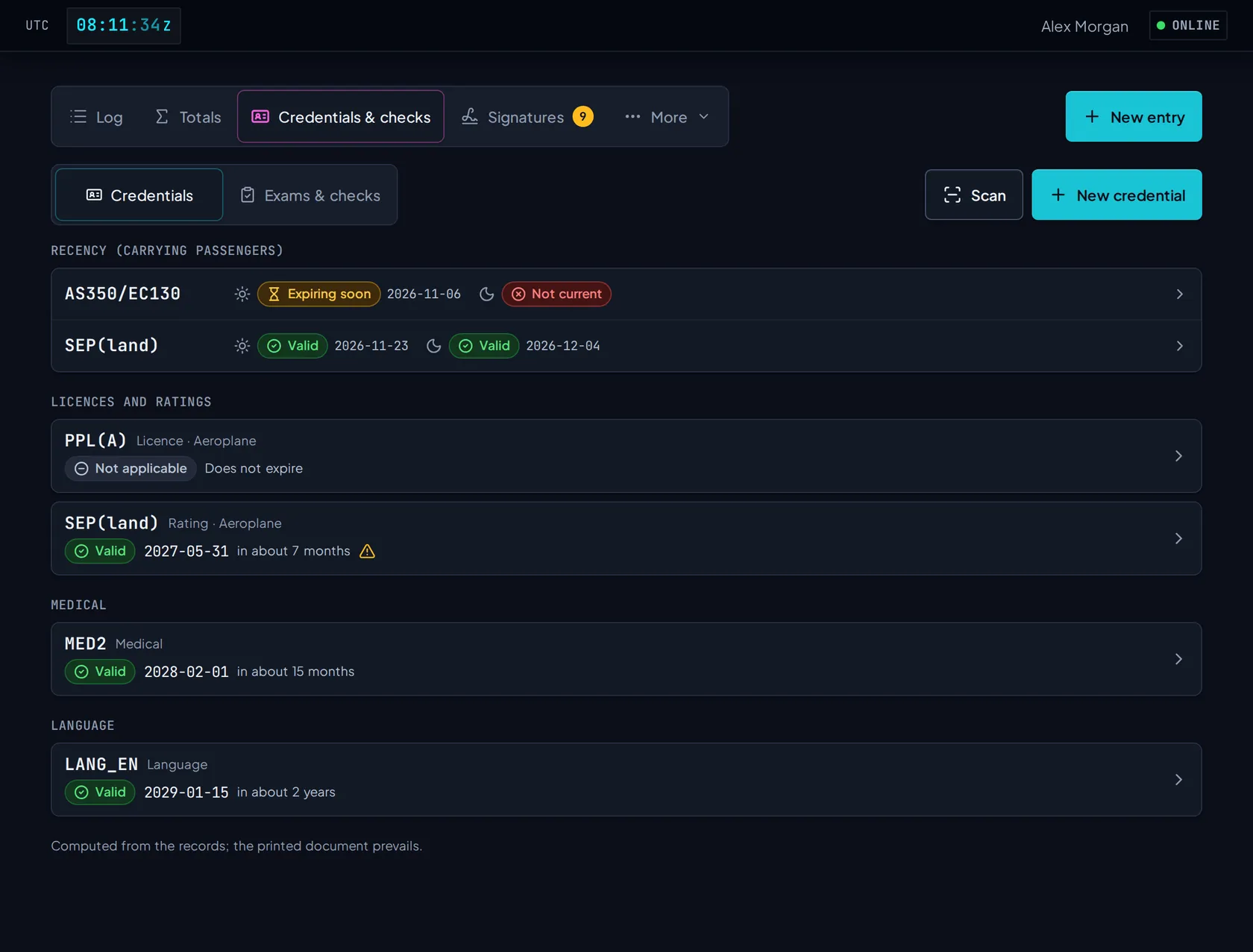
Task: Expand the recency SEP(land) row chevron
Action: coord(1179,346)
